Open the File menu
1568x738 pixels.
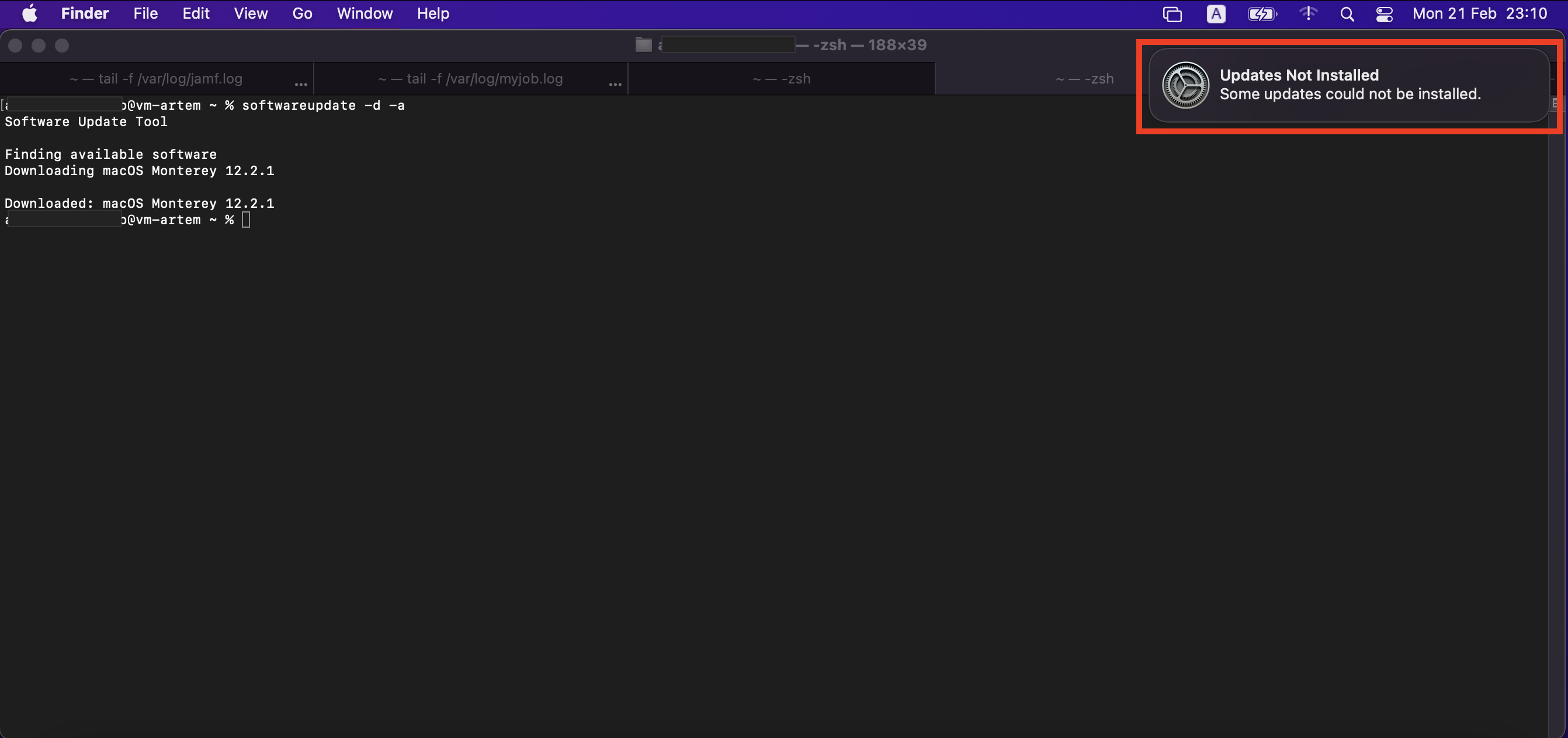[x=145, y=13]
